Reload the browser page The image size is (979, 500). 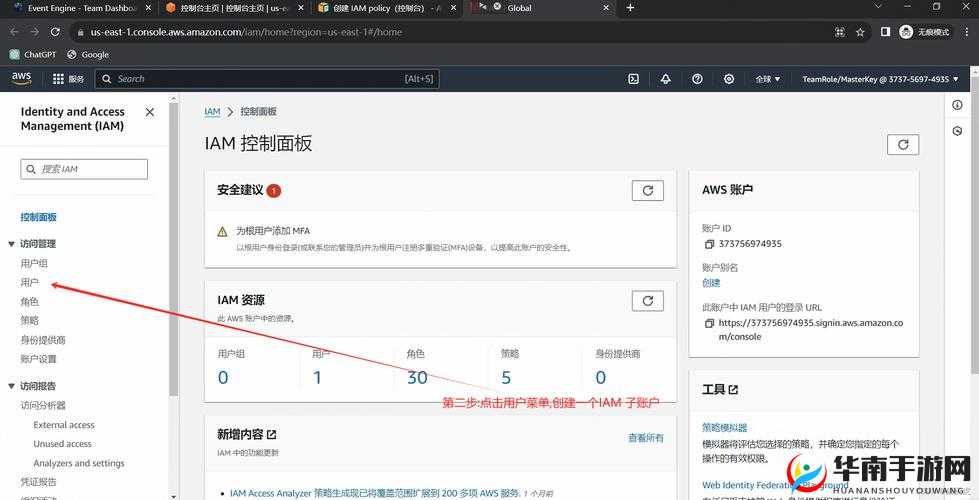coord(55,32)
